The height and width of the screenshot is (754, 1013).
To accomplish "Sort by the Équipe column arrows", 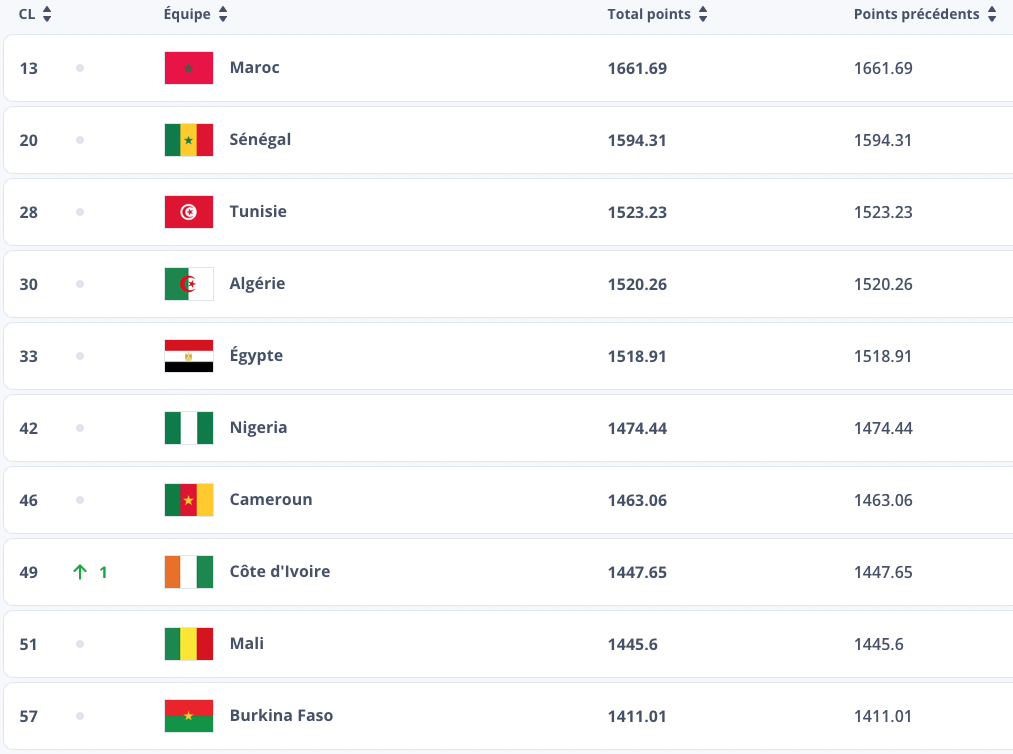I will point(223,15).
